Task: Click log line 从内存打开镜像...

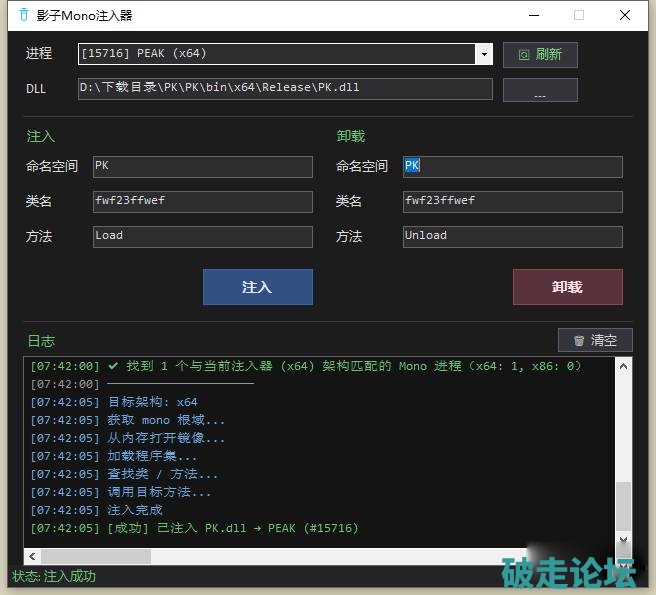Action: (127, 438)
